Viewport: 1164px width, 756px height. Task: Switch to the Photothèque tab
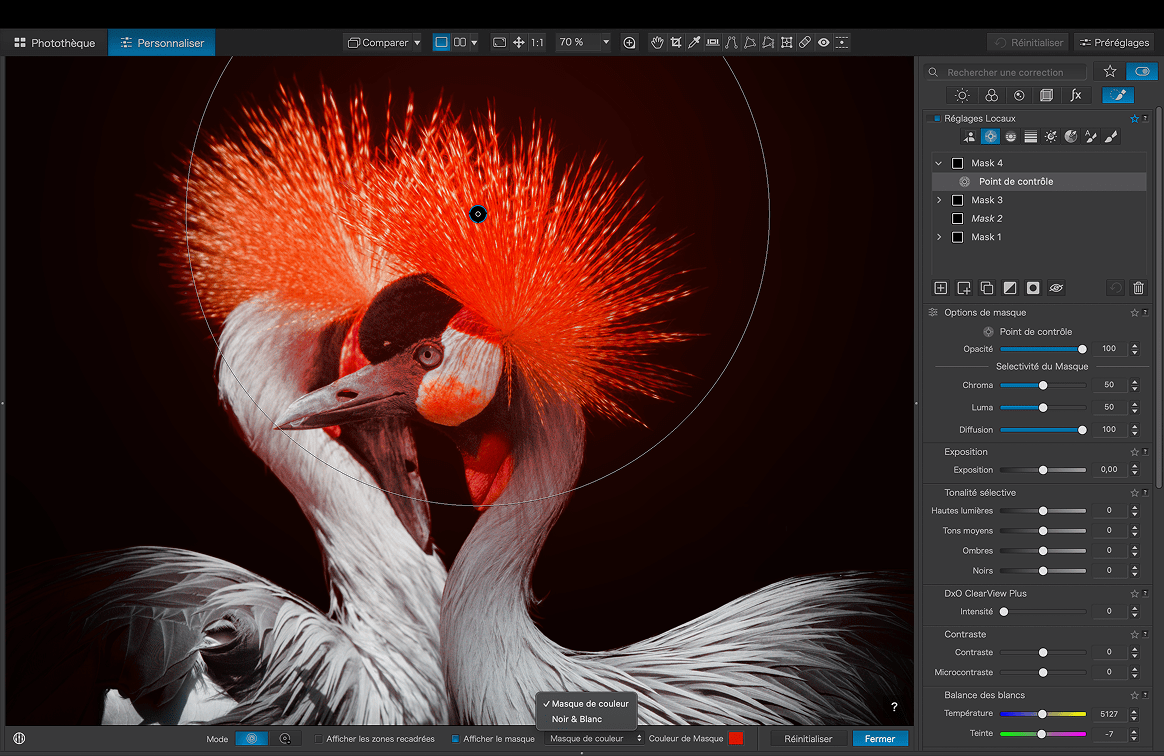54,43
